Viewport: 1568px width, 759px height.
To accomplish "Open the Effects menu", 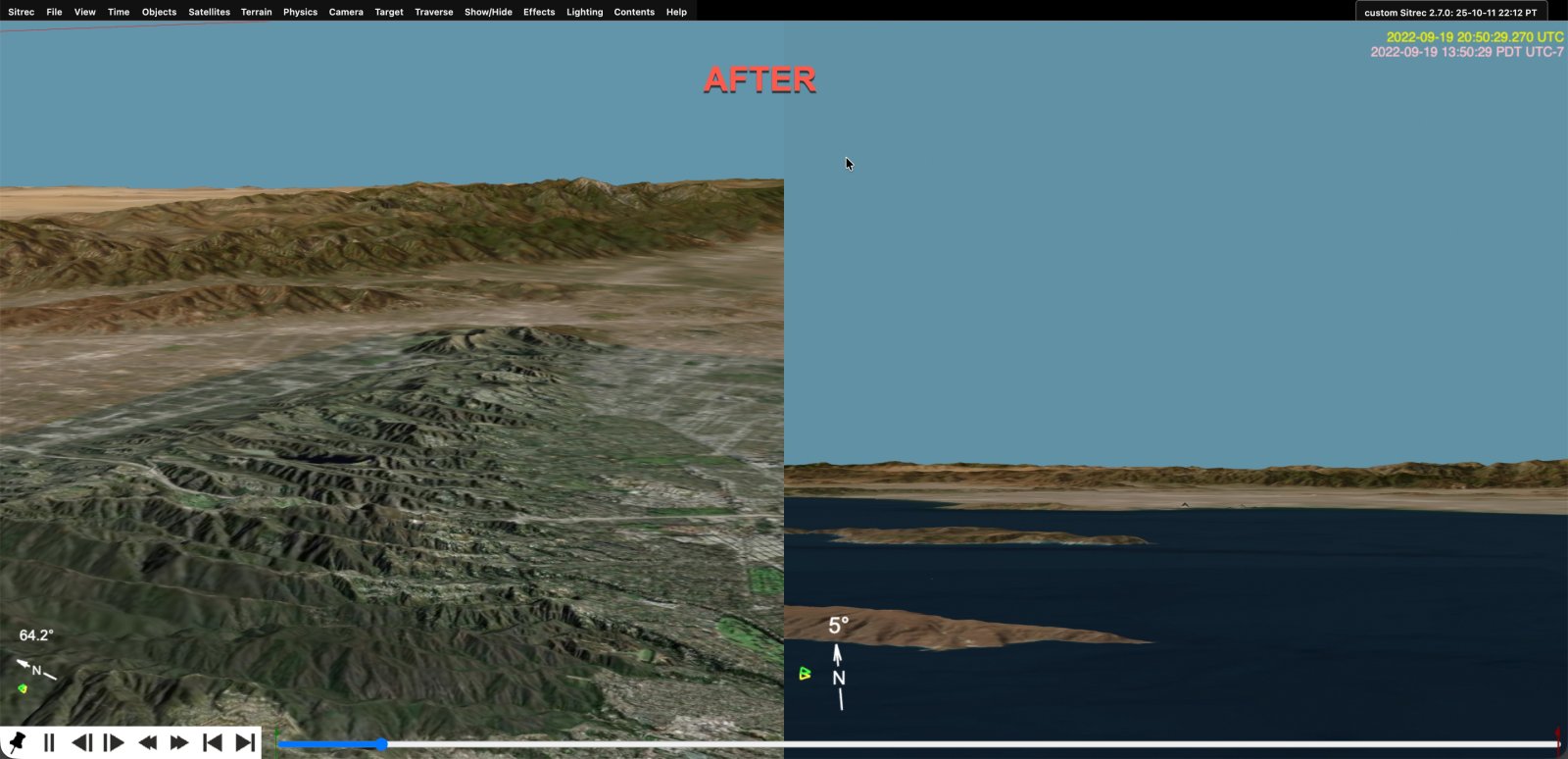I will pos(539,12).
